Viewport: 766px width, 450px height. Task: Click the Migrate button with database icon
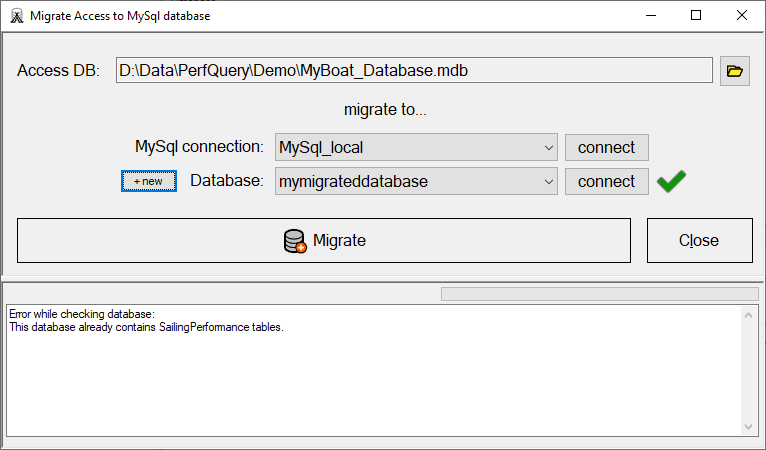click(x=324, y=240)
